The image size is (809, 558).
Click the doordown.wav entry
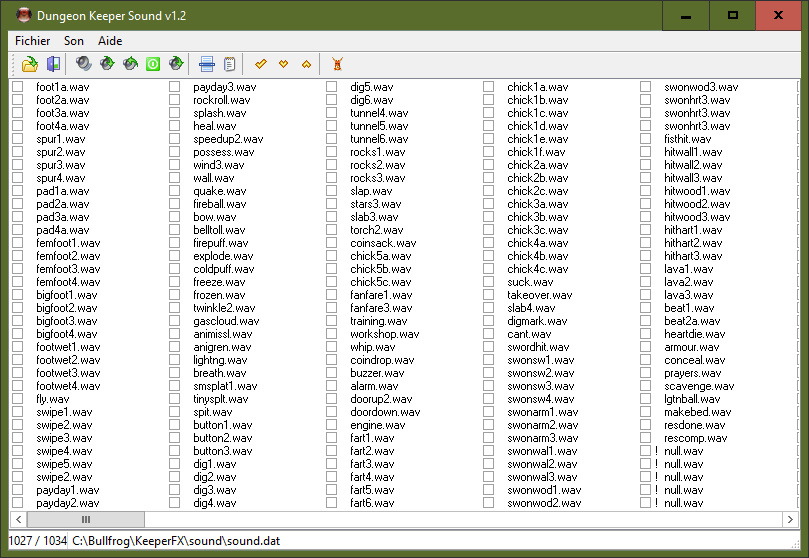[x=385, y=412]
